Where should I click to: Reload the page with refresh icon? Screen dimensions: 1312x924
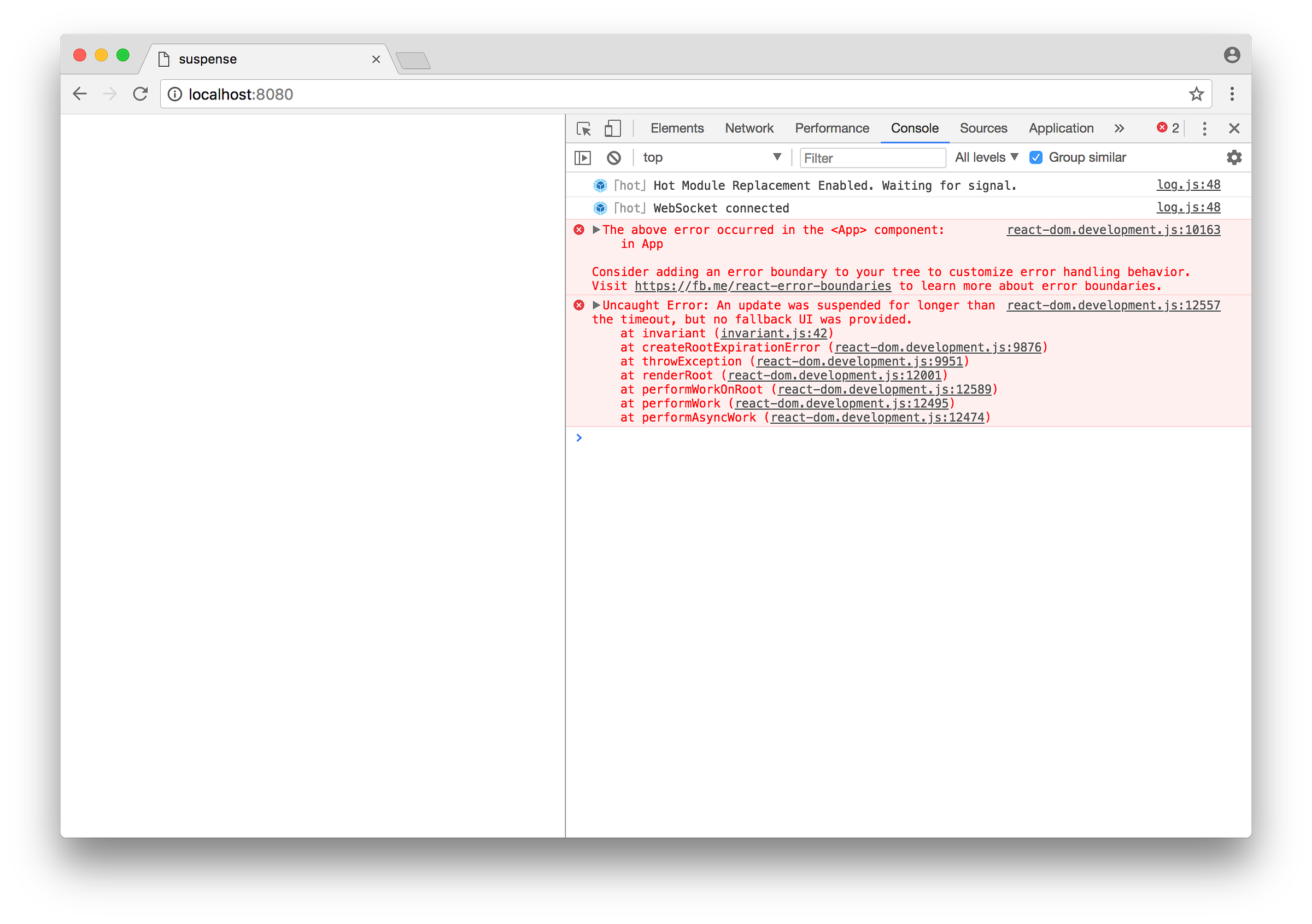[140, 94]
